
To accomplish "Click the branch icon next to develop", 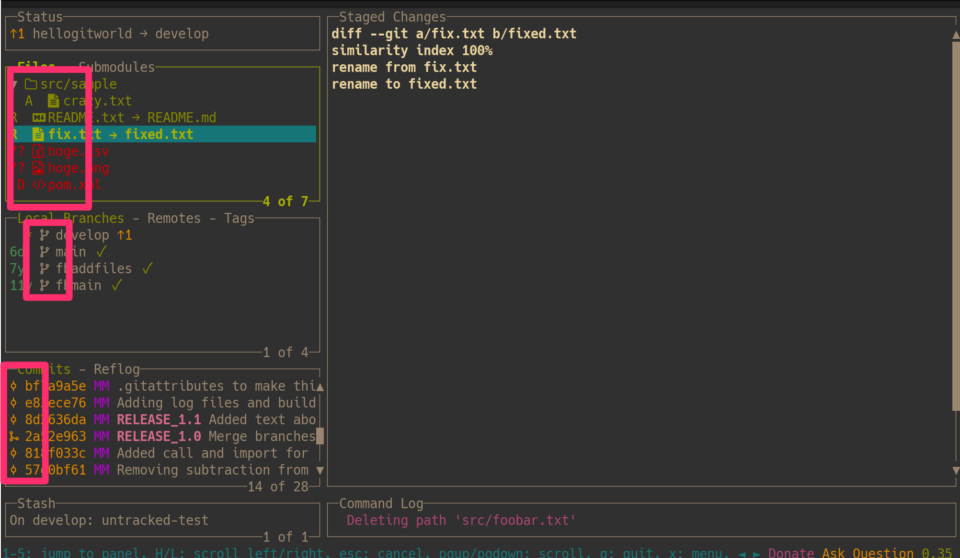I will (44, 235).
